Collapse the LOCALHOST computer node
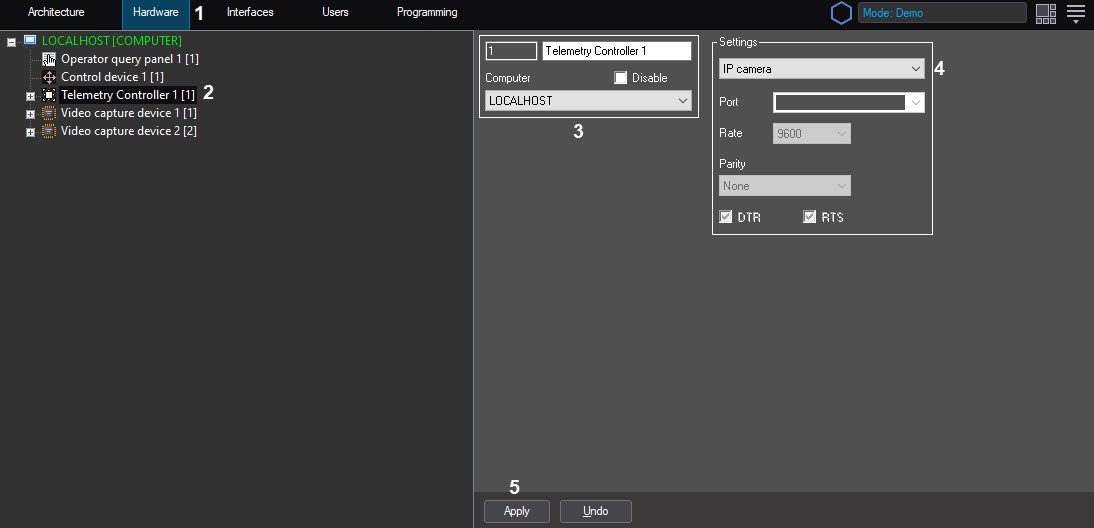The image size is (1094, 528). (x=11, y=42)
